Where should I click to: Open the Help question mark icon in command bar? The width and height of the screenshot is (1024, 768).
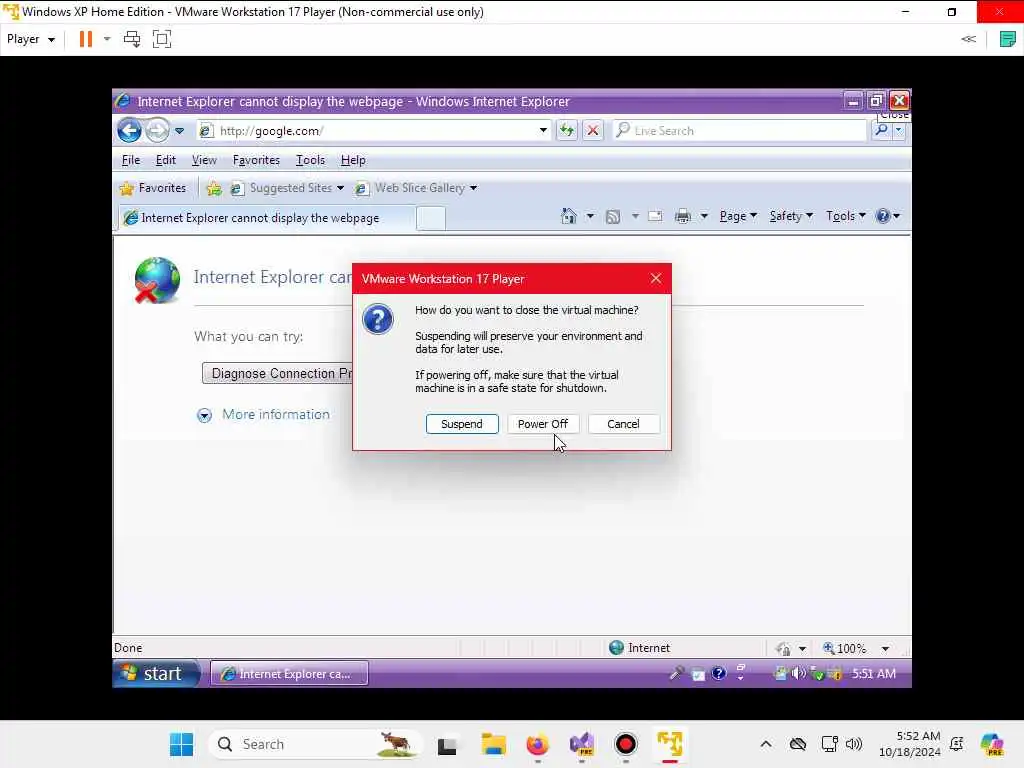[888, 216]
